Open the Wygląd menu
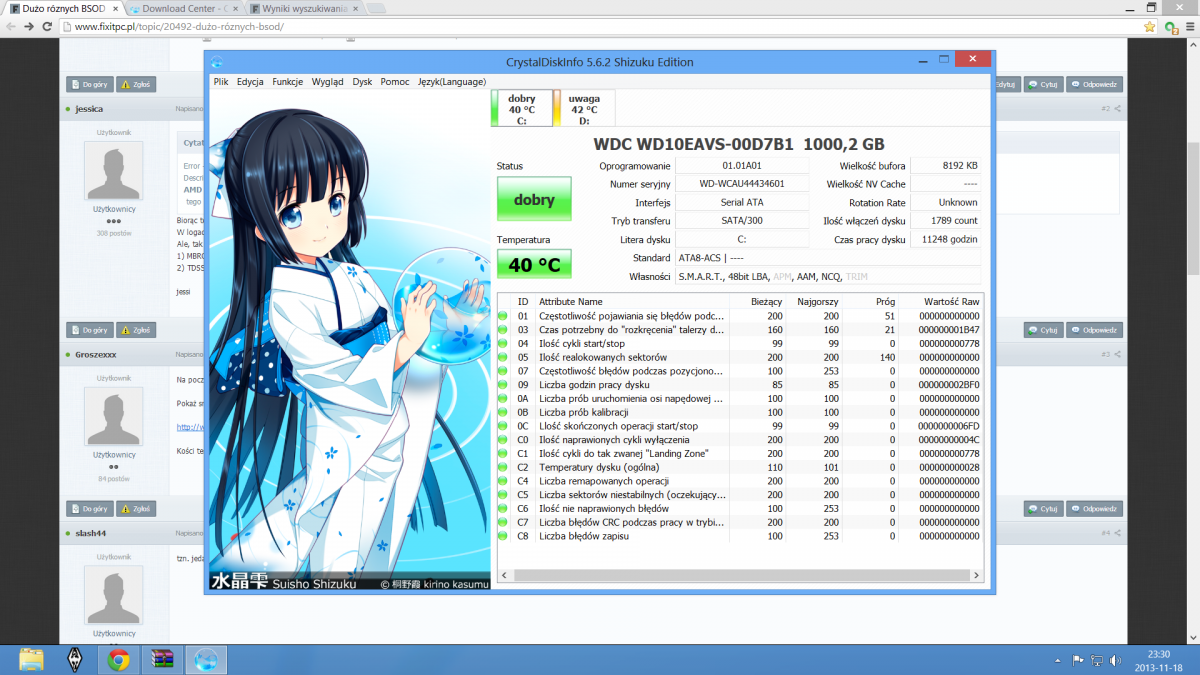 [x=328, y=81]
